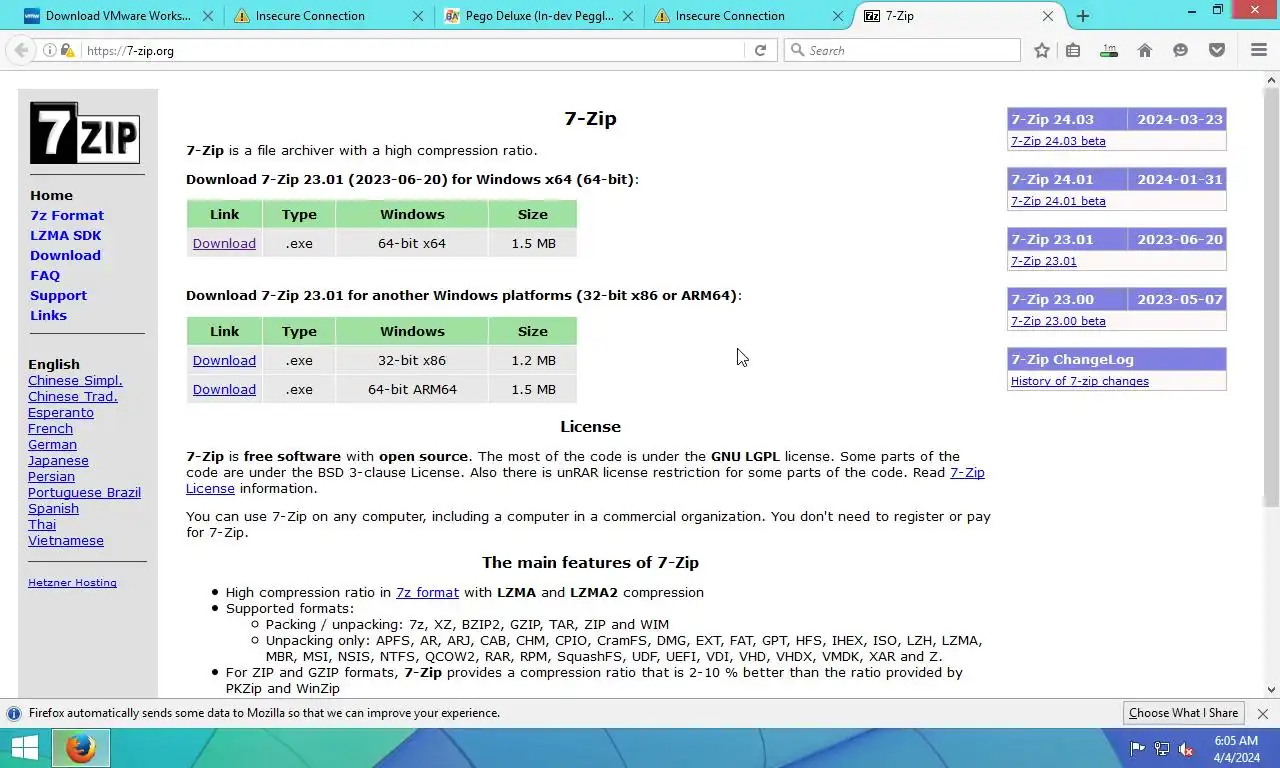Switch language to Portuguese Brazil
The width and height of the screenshot is (1280, 768).
[84, 492]
